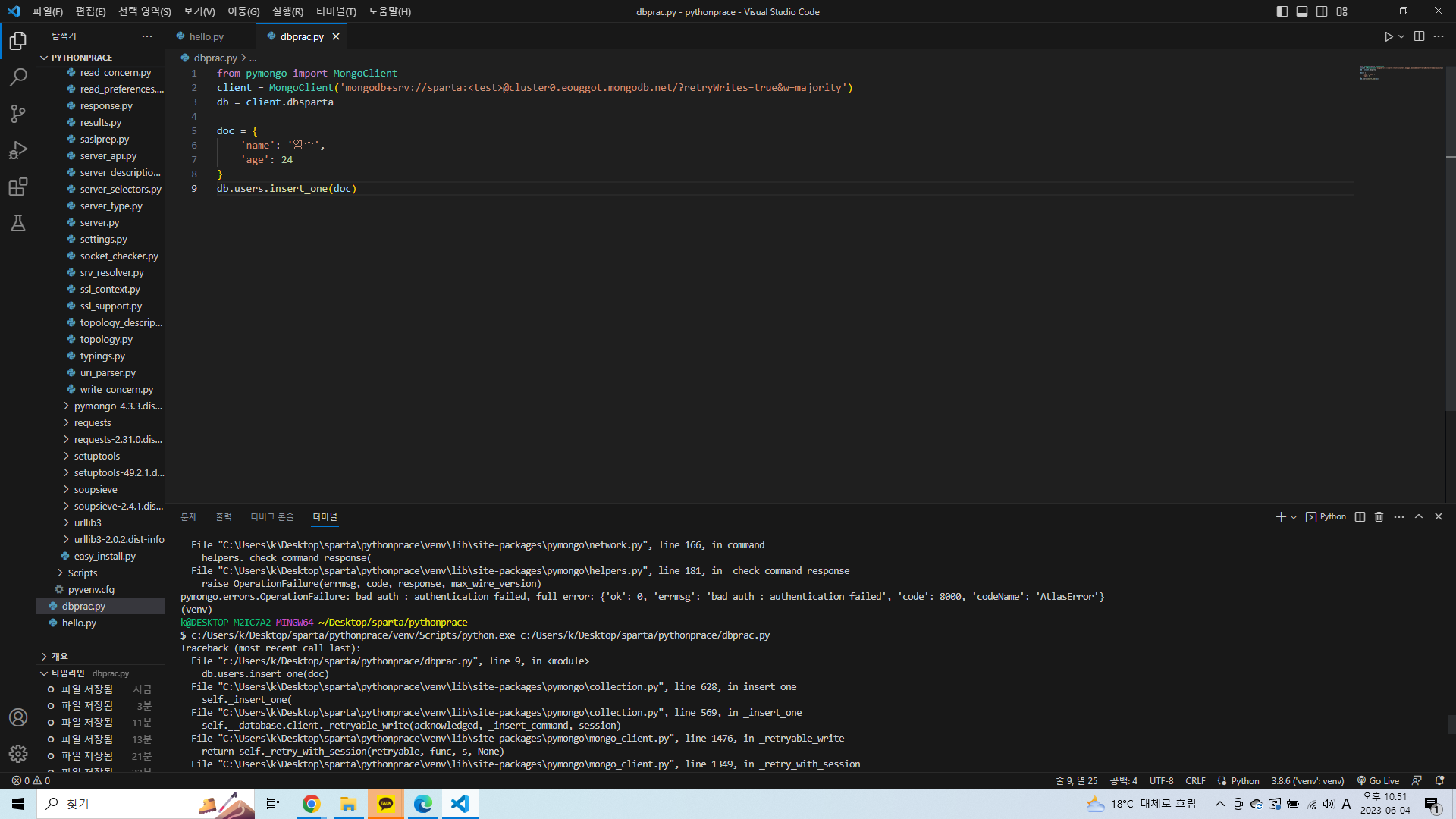Screen dimensions: 1456x819
Task: Open Microsoft Edge from the taskbar
Action: [423, 804]
